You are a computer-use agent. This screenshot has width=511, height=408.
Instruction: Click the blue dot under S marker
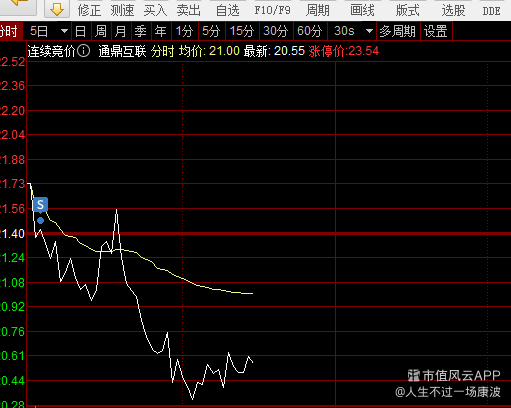[x=40, y=221]
